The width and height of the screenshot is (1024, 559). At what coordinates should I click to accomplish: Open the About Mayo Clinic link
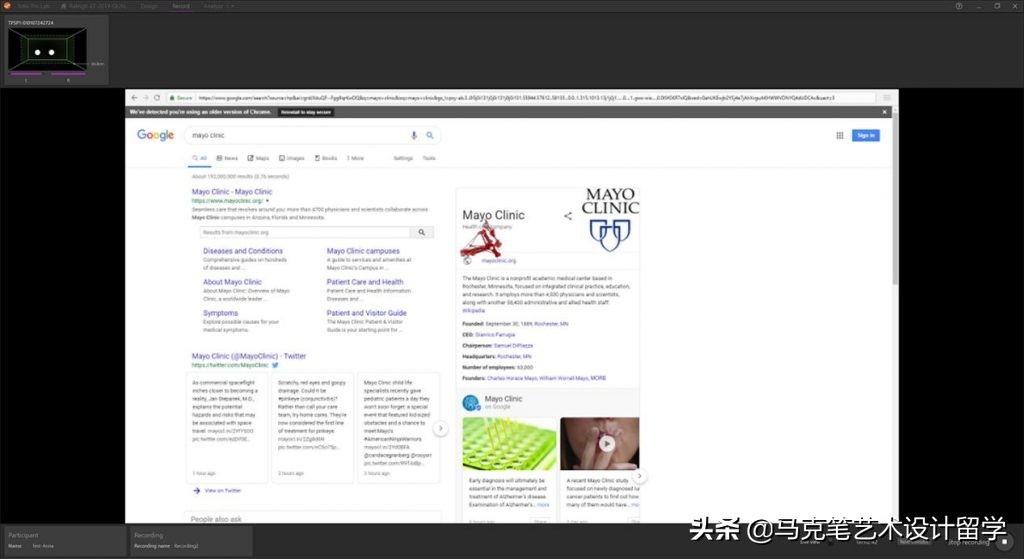(232, 282)
